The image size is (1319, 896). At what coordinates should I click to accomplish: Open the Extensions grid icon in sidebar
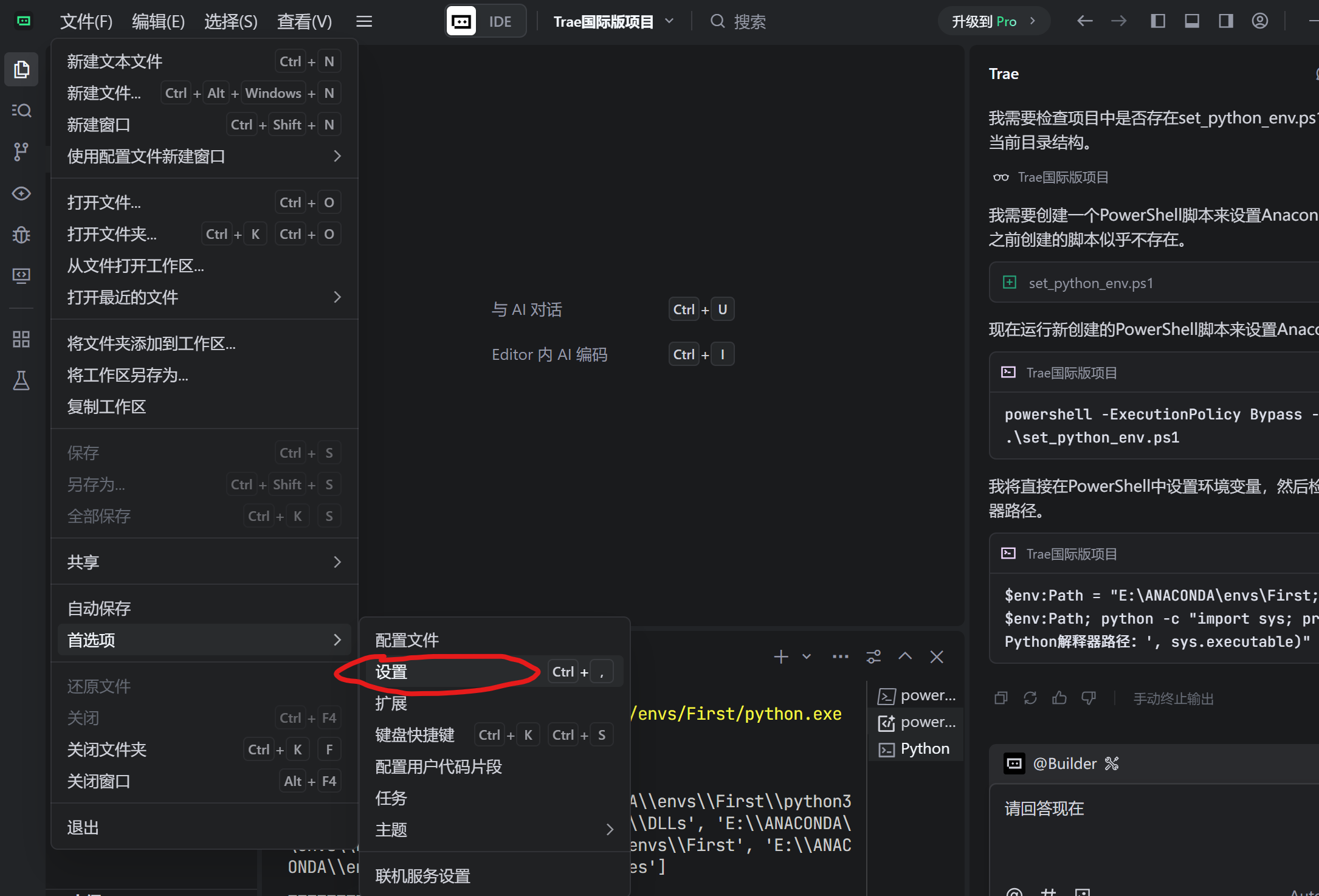point(20,339)
